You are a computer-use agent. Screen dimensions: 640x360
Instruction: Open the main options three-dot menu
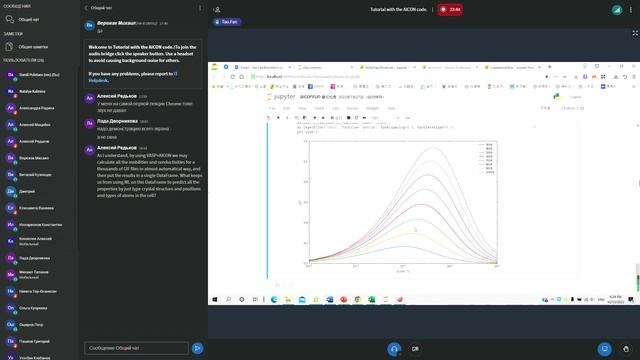point(631,9)
